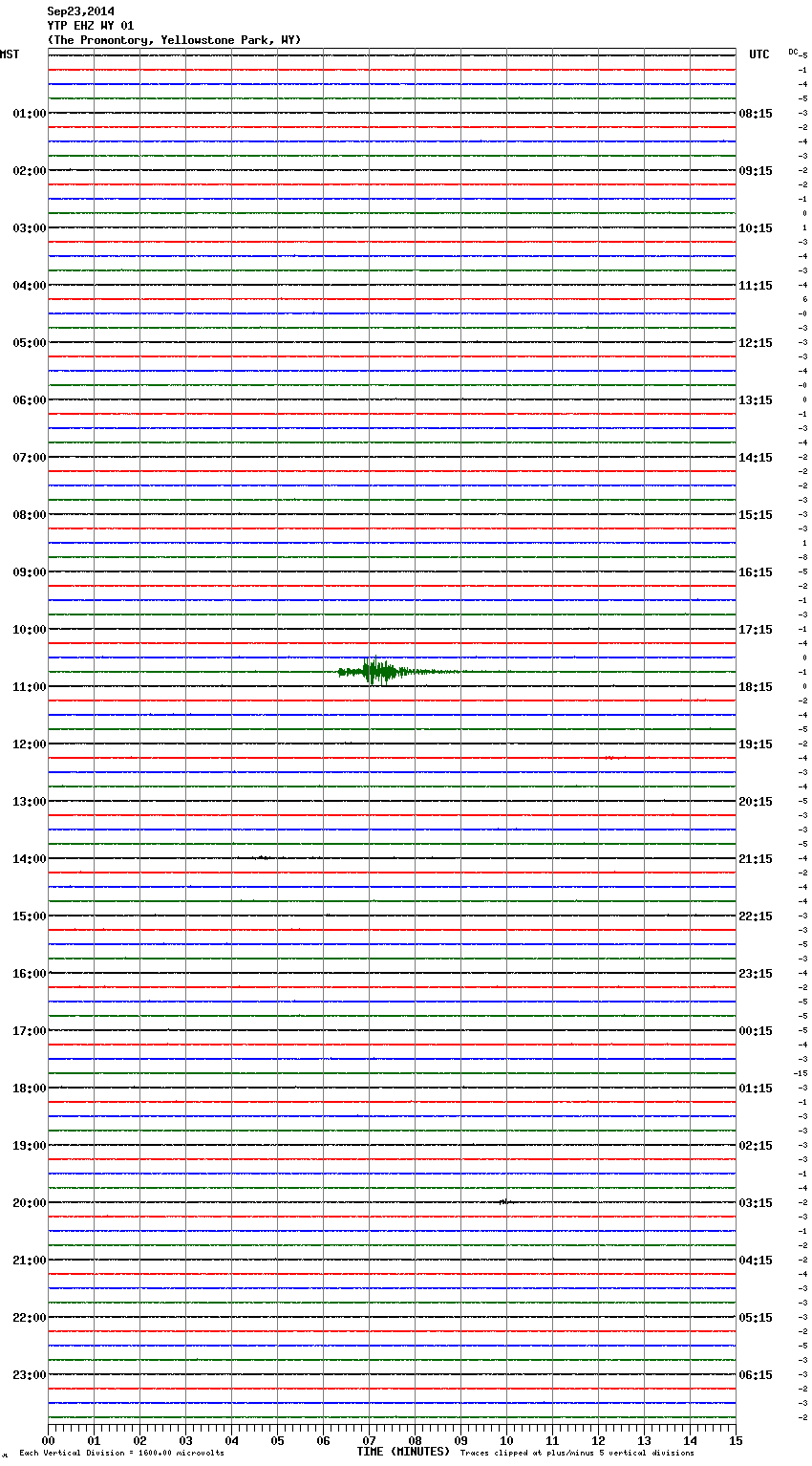The width and height of the screenshot is (812, 1466).
Task: Click the 12:15 UTC time label
Action: [756, 343]
